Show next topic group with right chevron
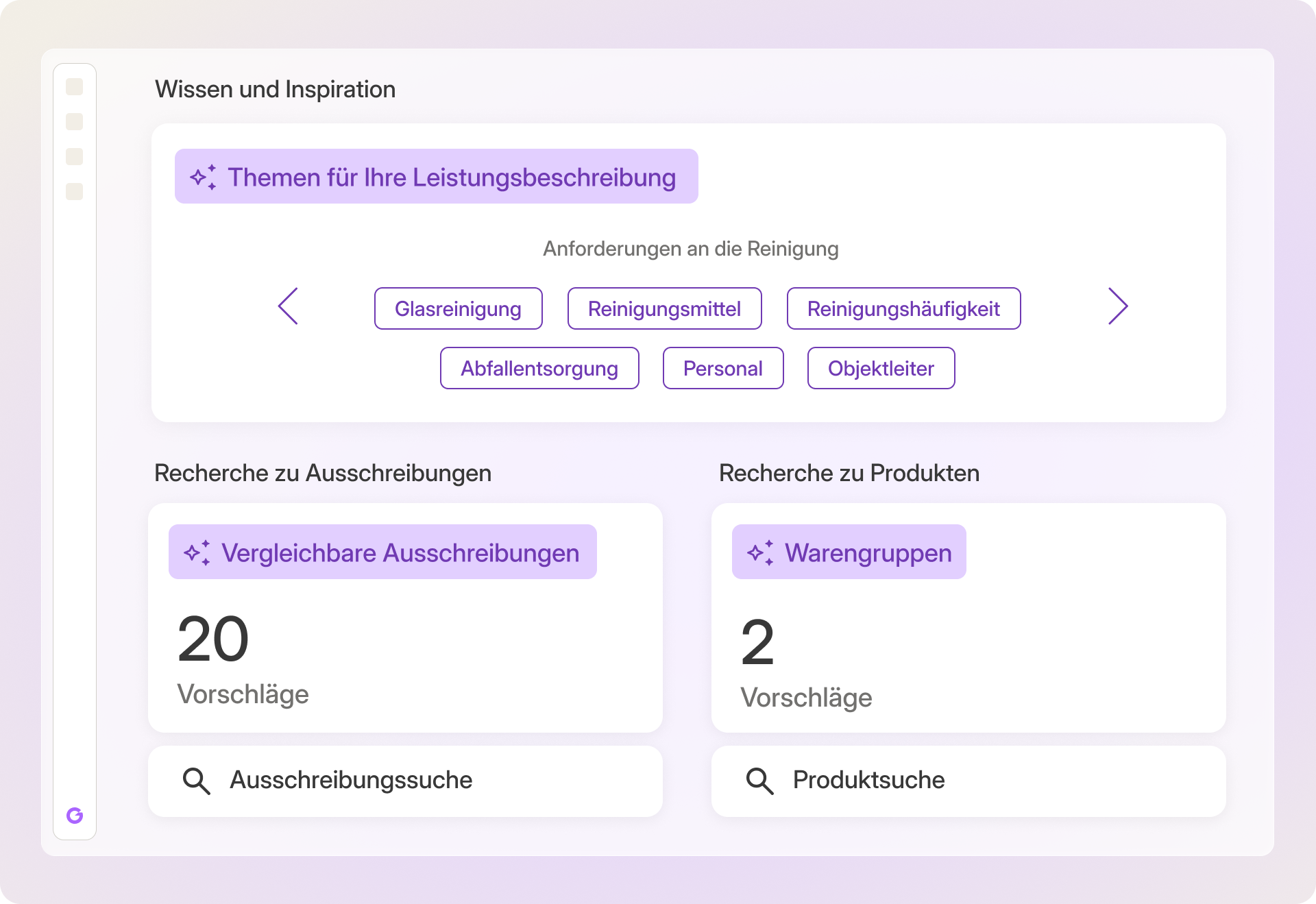 point(1117,306)
